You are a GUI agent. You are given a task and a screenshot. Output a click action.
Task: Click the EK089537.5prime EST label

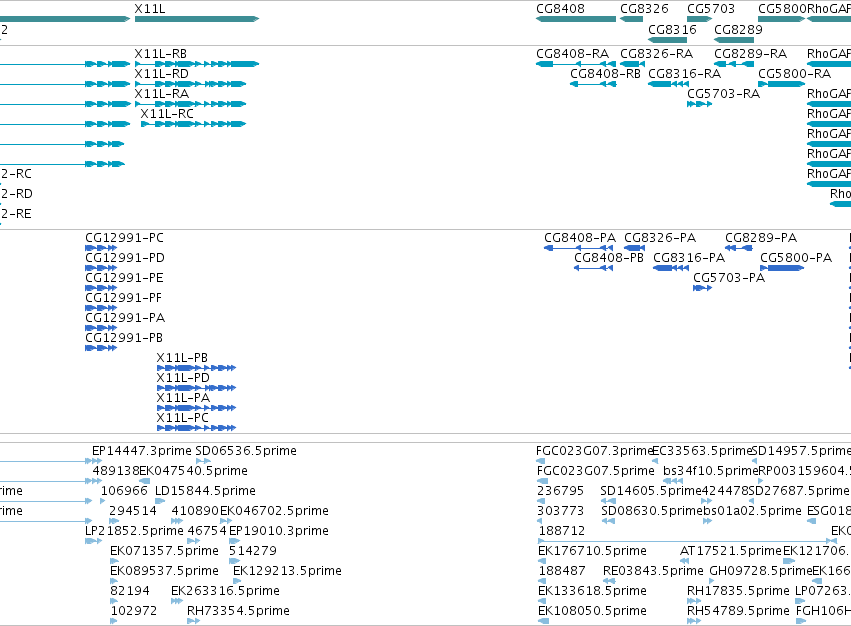(164, 572)
